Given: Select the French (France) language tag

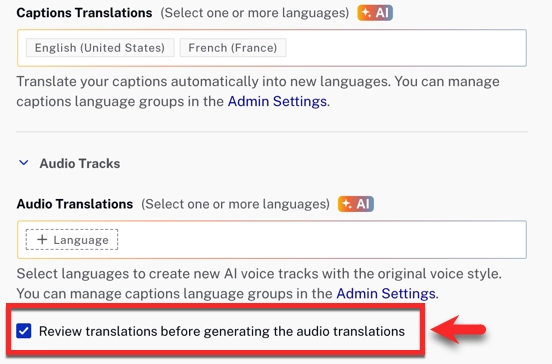Looking at the screenshot, I should pos(233,48).
